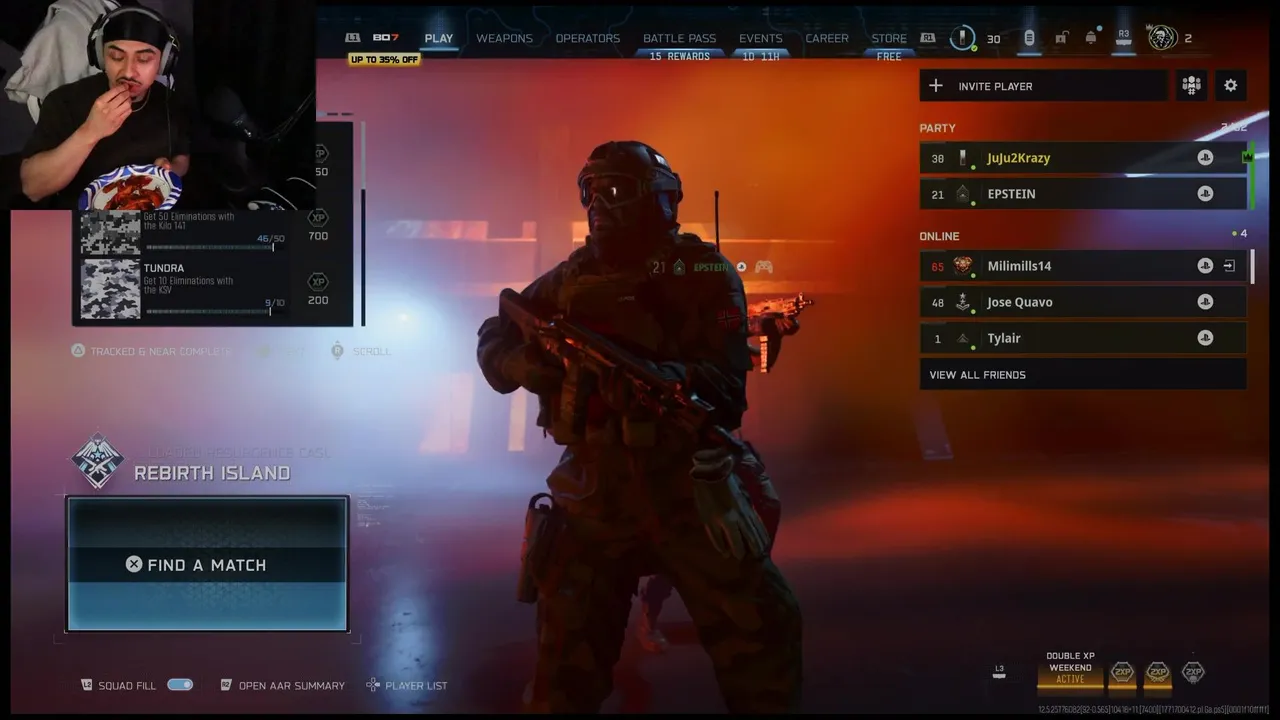Open player profile emblem in top bar
The image size is (1280, 720).
tap(1162, 38)
